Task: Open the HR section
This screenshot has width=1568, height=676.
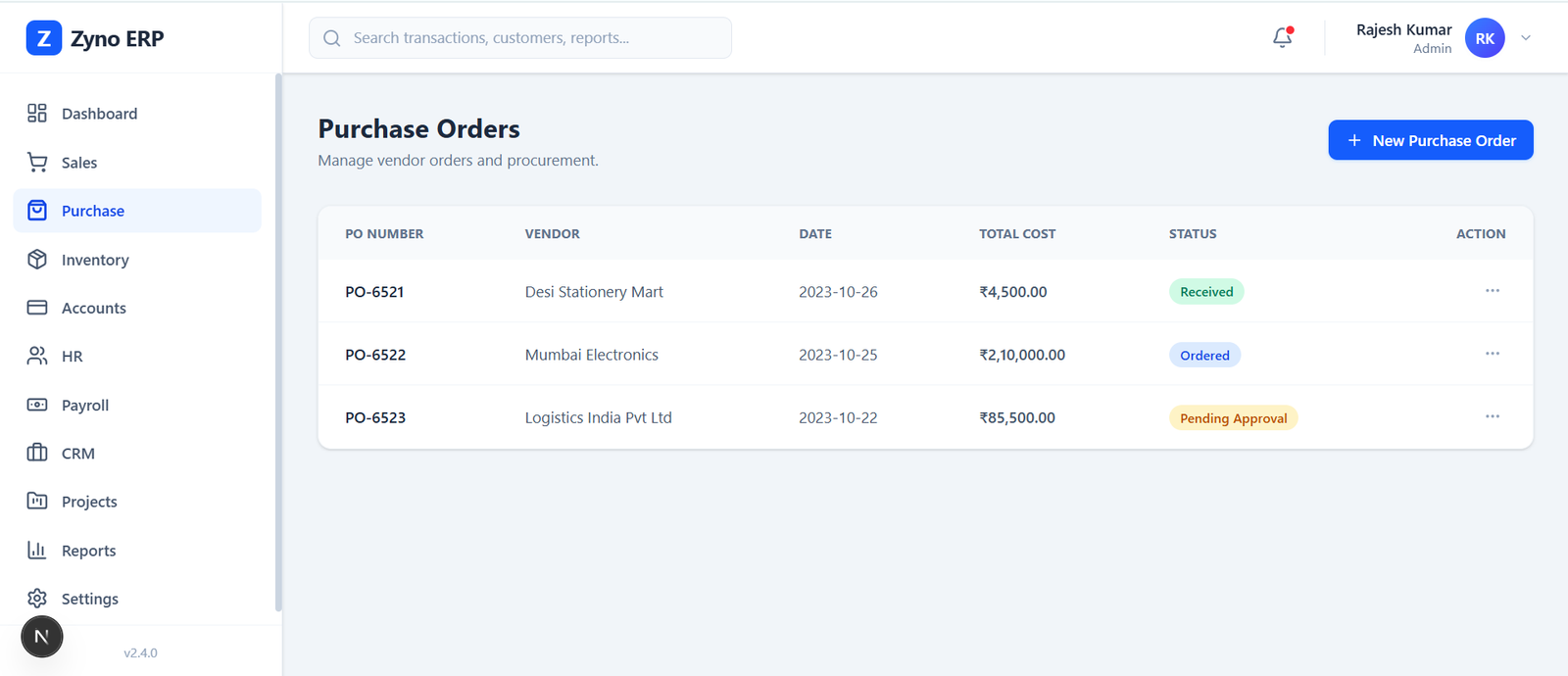Action: pos(72,356)
